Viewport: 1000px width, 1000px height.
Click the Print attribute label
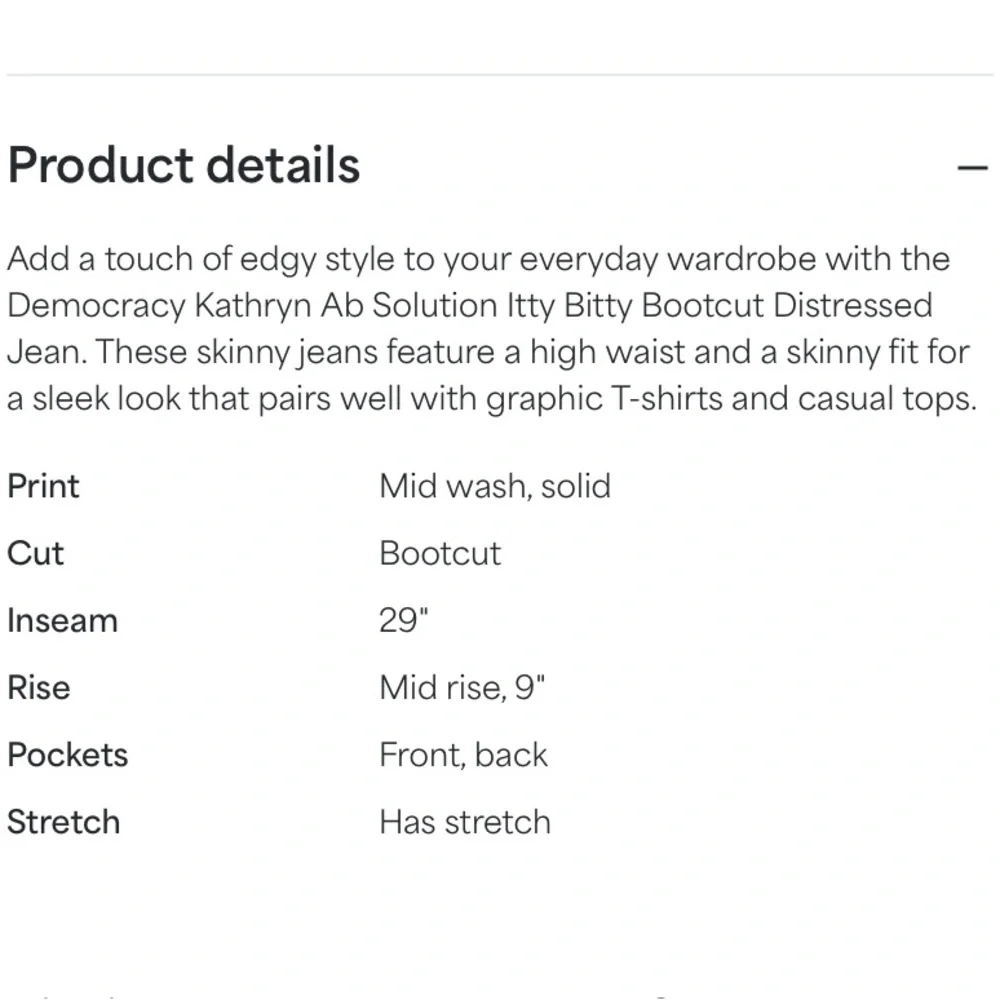click(x=43, y=486)
